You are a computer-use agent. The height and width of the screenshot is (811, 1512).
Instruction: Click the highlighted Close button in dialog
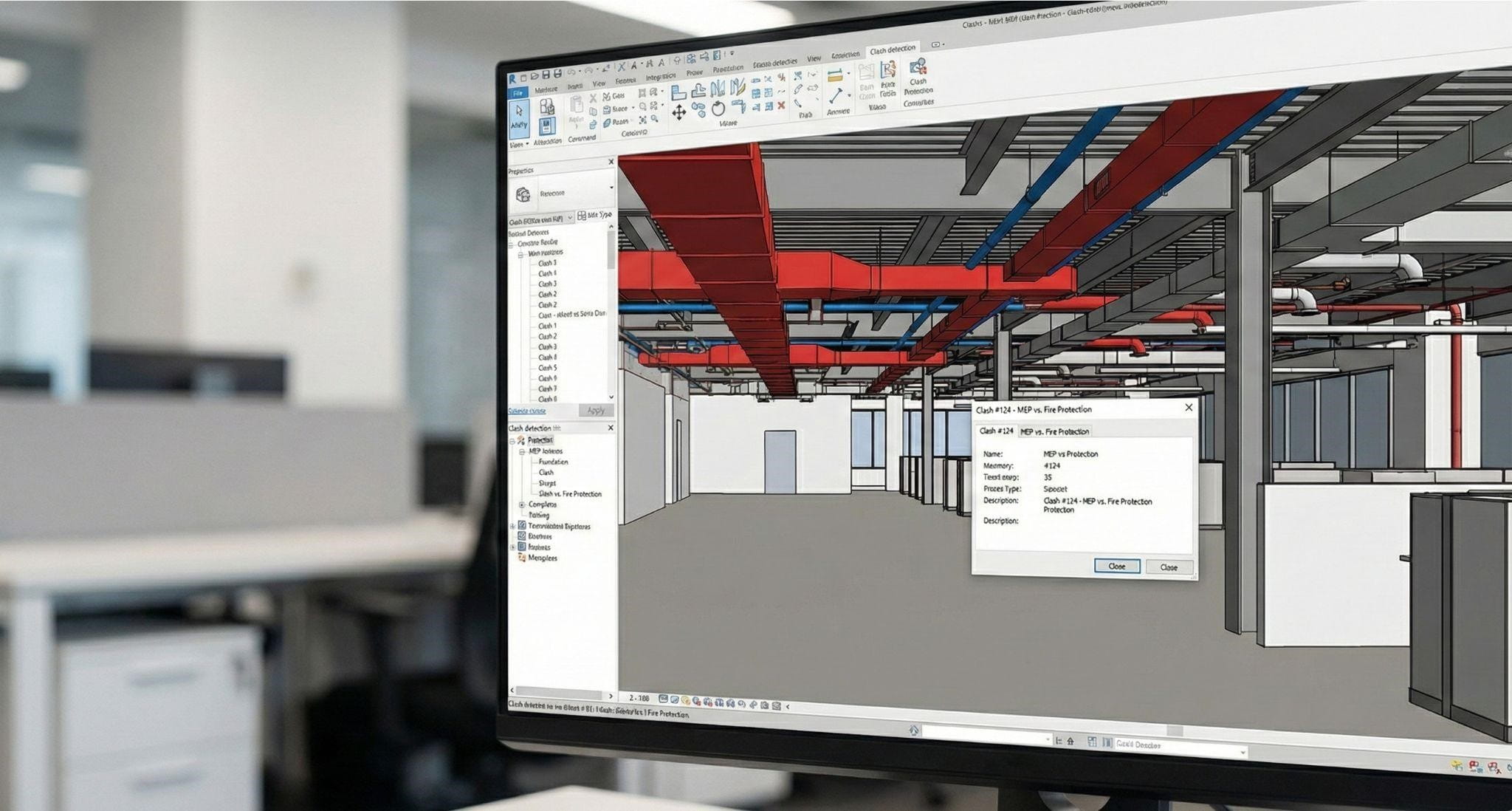tap(1116, 566)
